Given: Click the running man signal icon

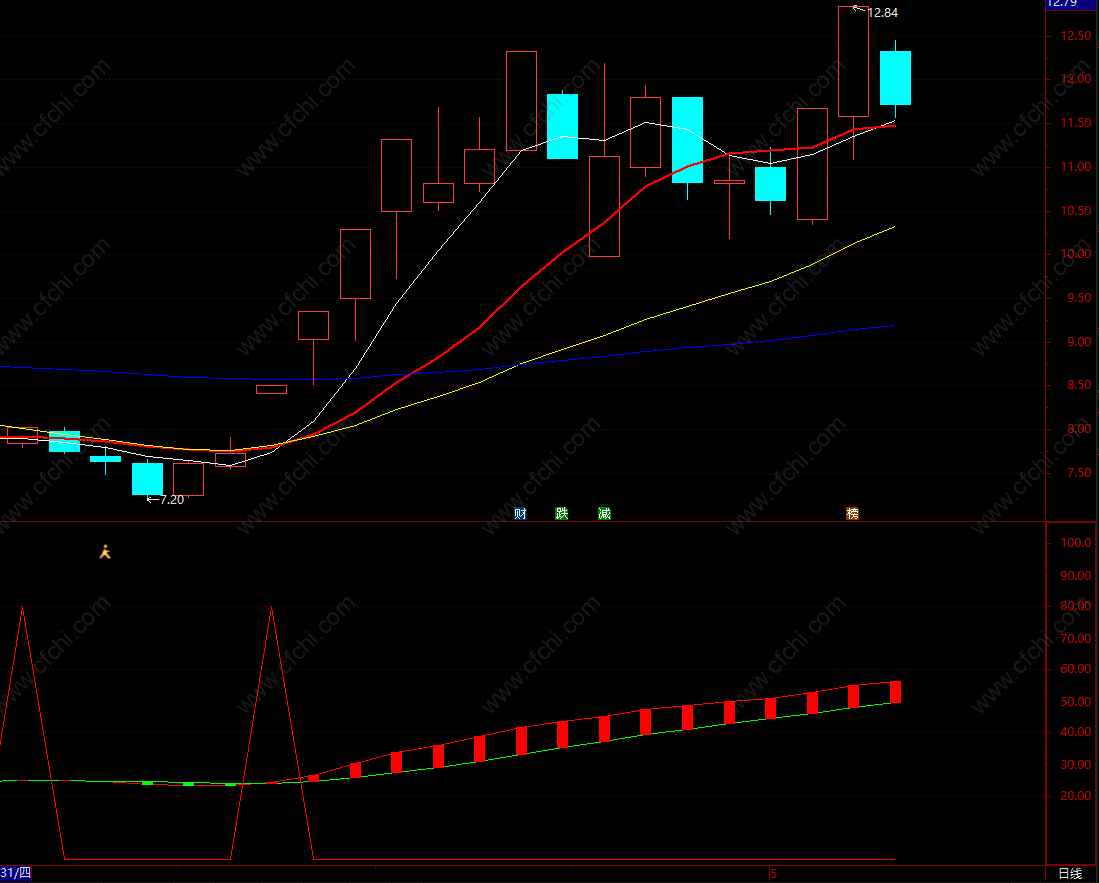Looking at the screenshot, I should (x=105, y=552).
